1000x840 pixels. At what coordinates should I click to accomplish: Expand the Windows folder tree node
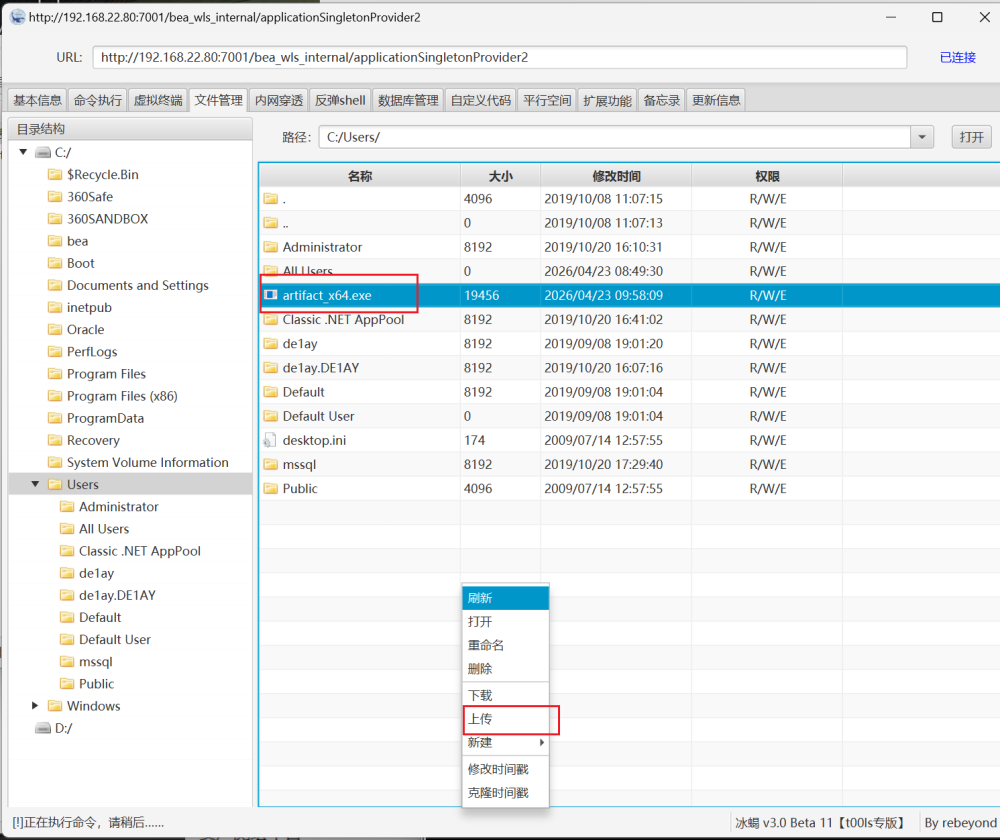click(36, 706)
